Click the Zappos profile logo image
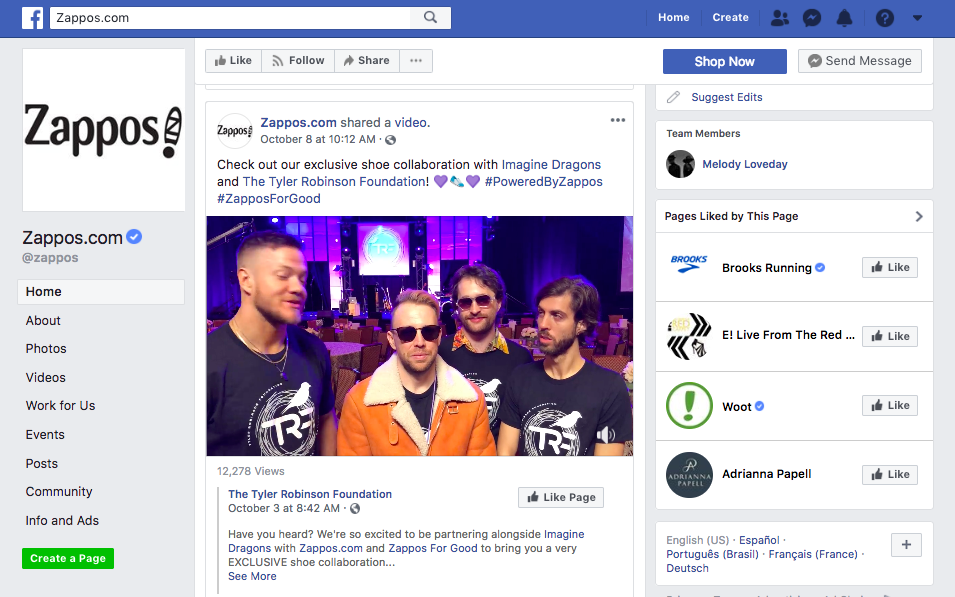 point(104,130)
